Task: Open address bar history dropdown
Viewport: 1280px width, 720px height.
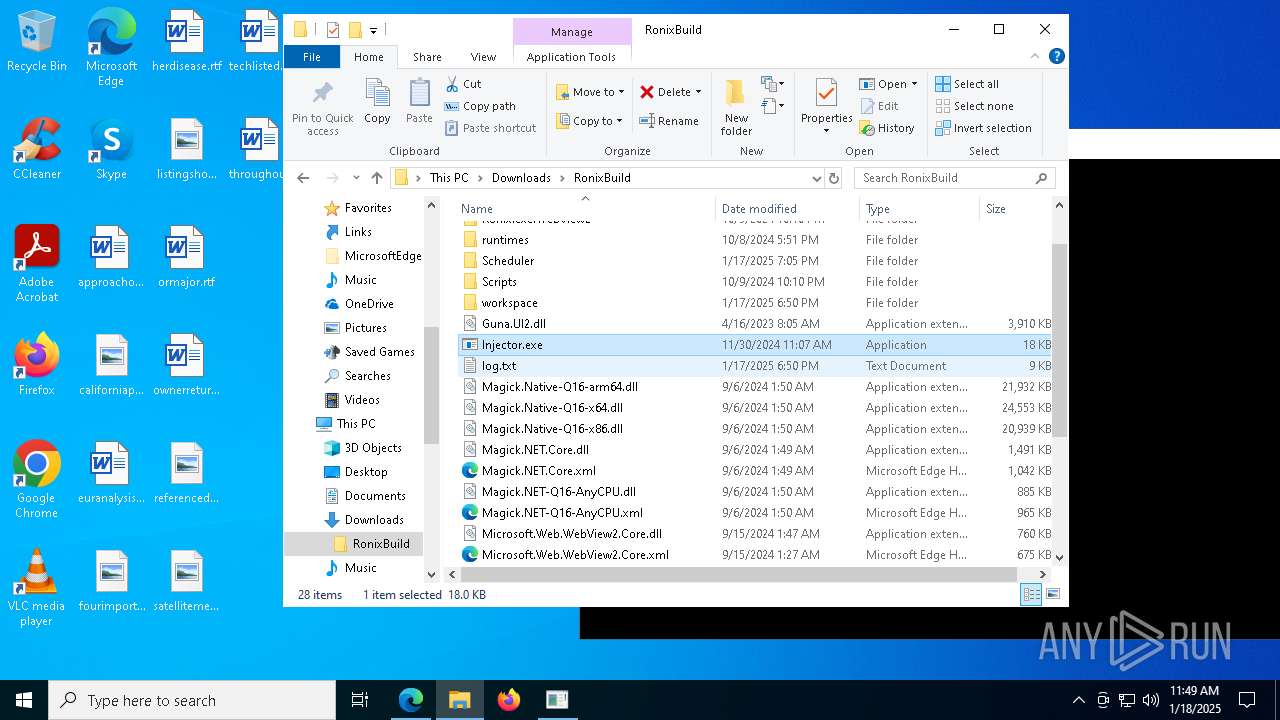Action: pos(817,178)
